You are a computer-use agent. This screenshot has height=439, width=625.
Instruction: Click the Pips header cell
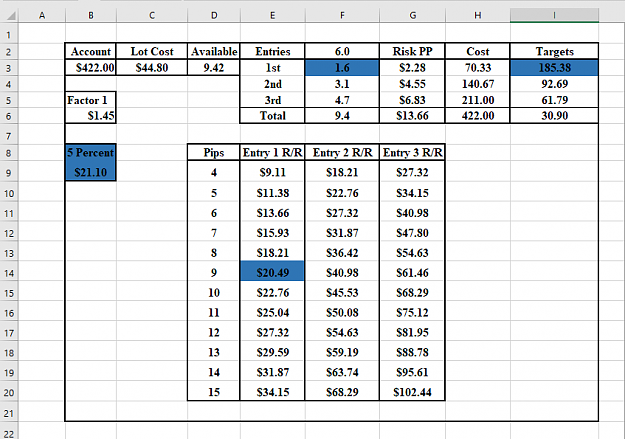click(214, 152)
